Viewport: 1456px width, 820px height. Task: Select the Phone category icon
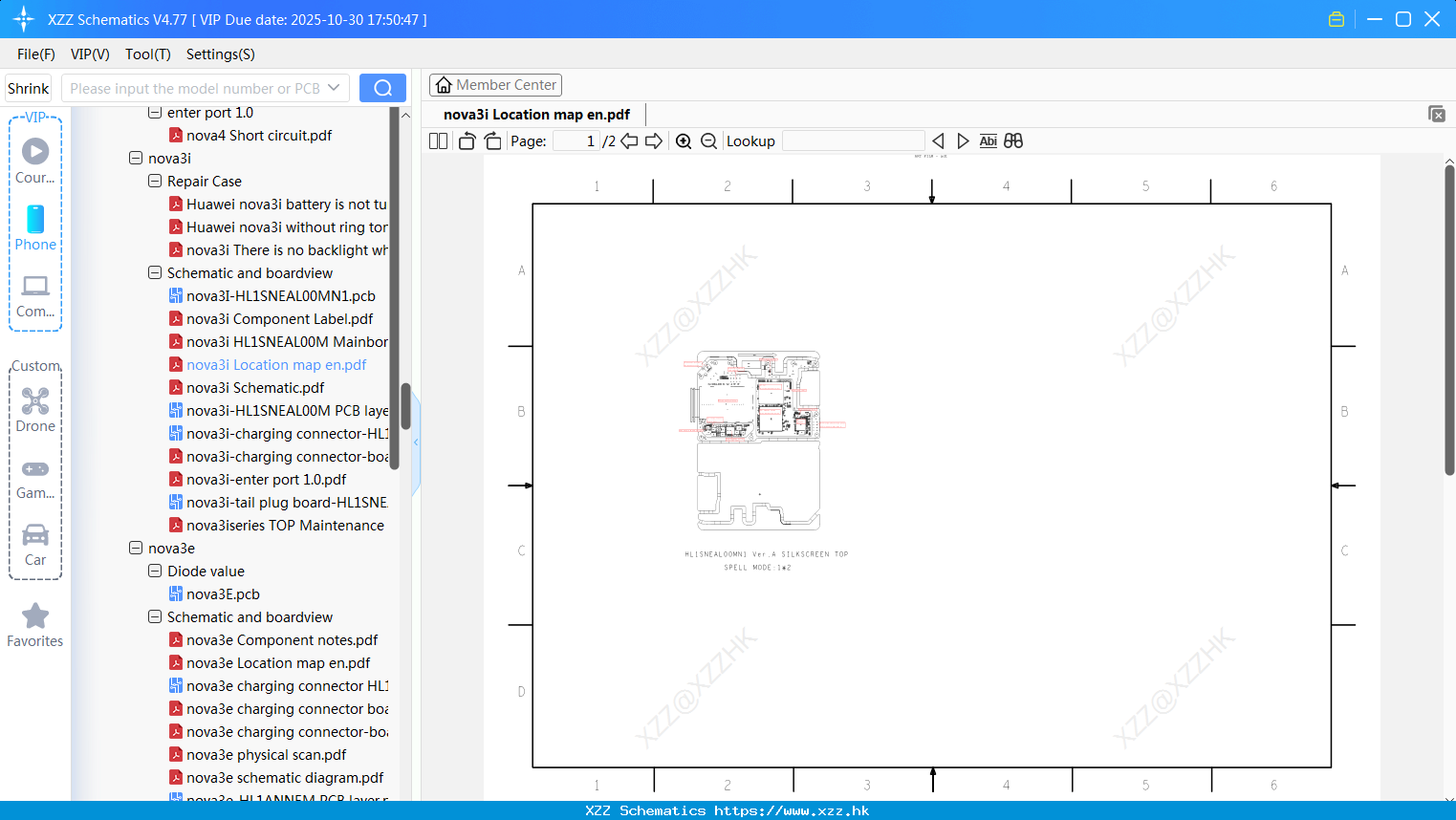tap(35, 228)
